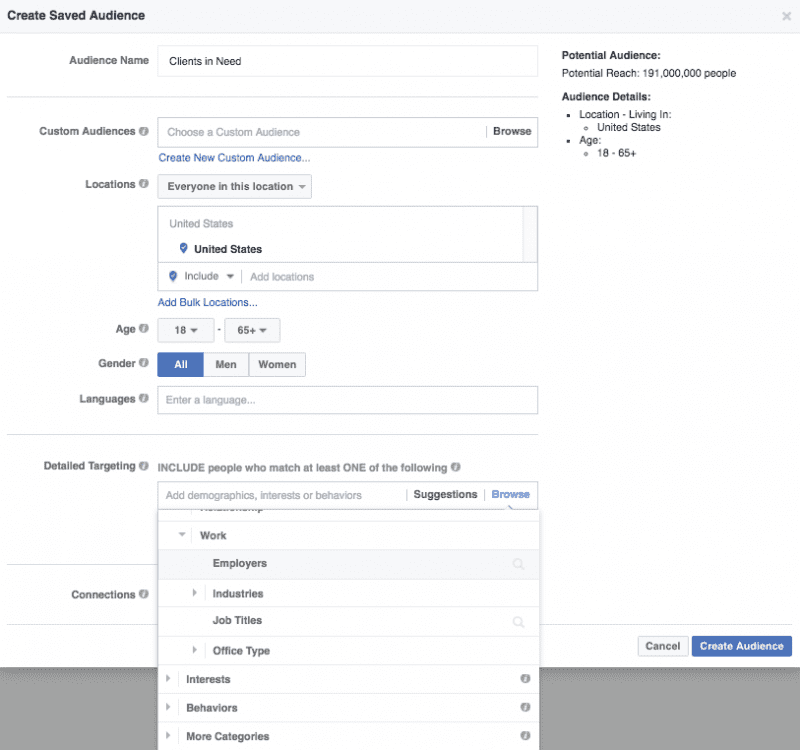The image size is (800, 750).
Task: Select the Women gender option
Action: [x=277, y=365]
